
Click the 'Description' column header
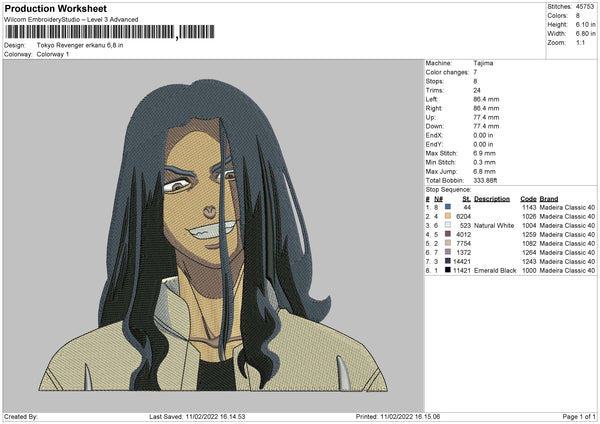coord(492,199)
